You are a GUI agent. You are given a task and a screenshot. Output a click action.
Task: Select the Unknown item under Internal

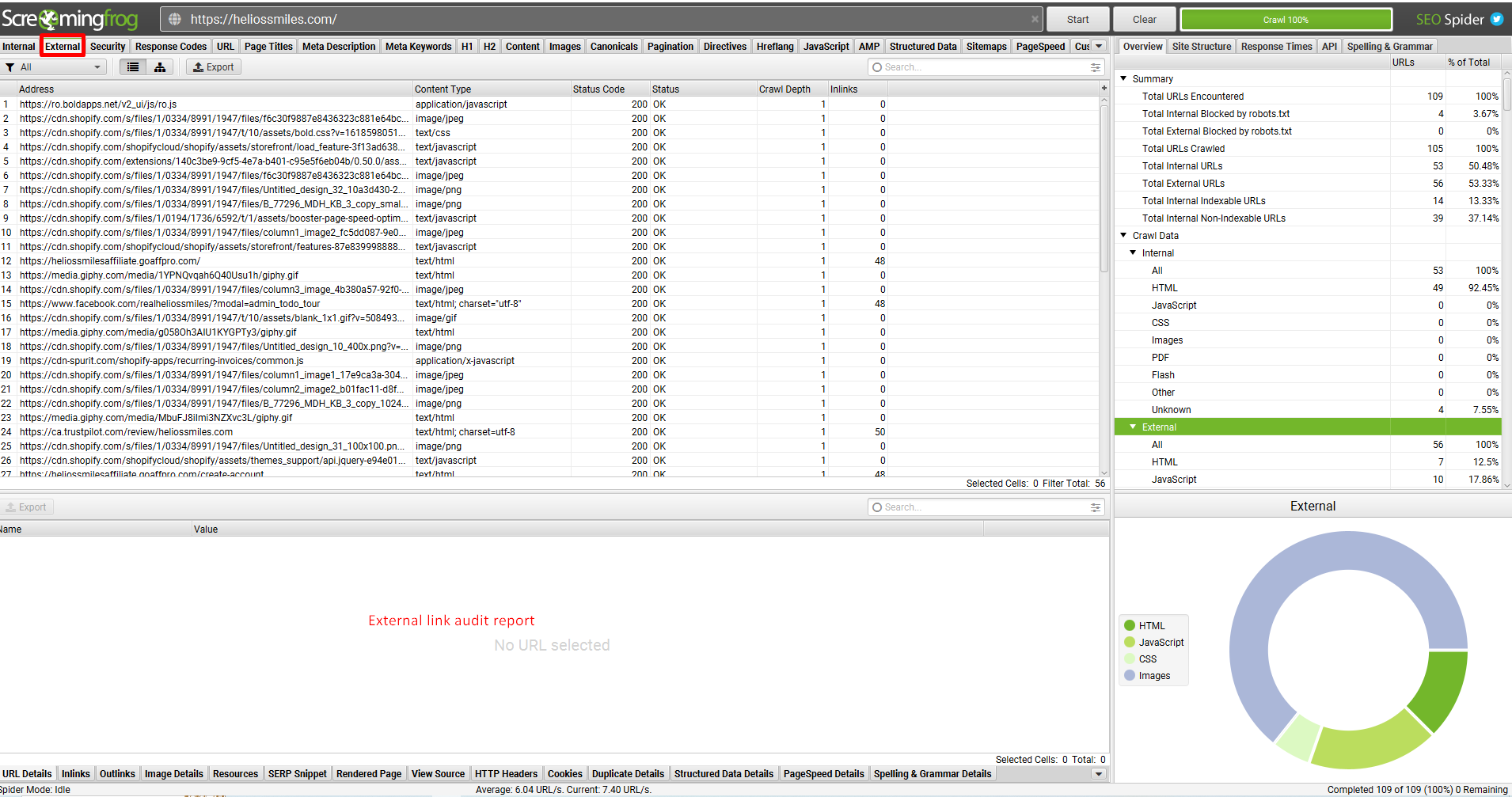click(1308, 409)
